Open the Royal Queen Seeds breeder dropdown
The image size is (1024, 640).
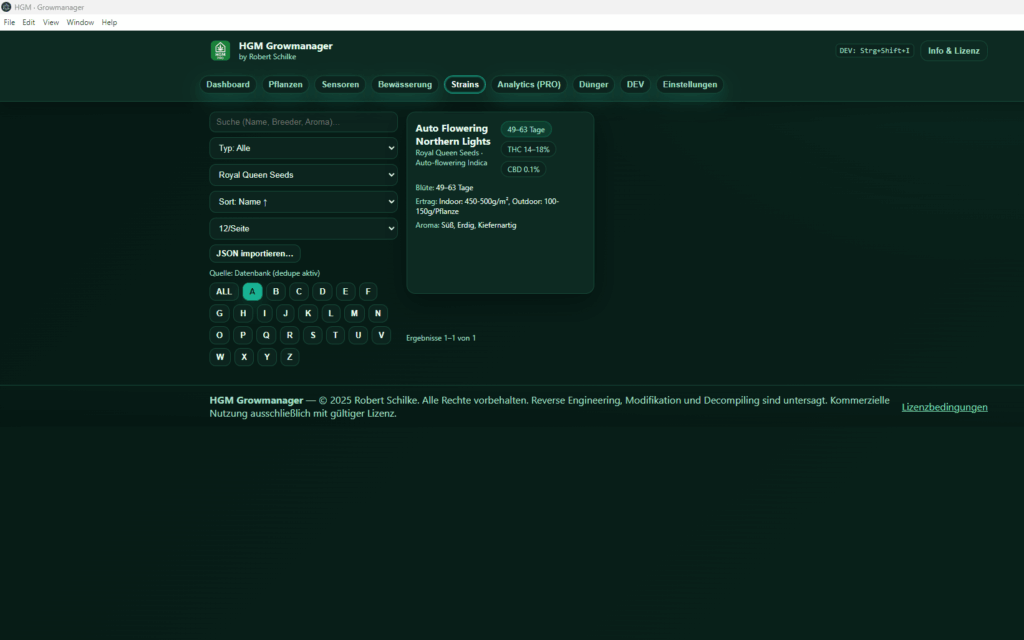(302, 174)
